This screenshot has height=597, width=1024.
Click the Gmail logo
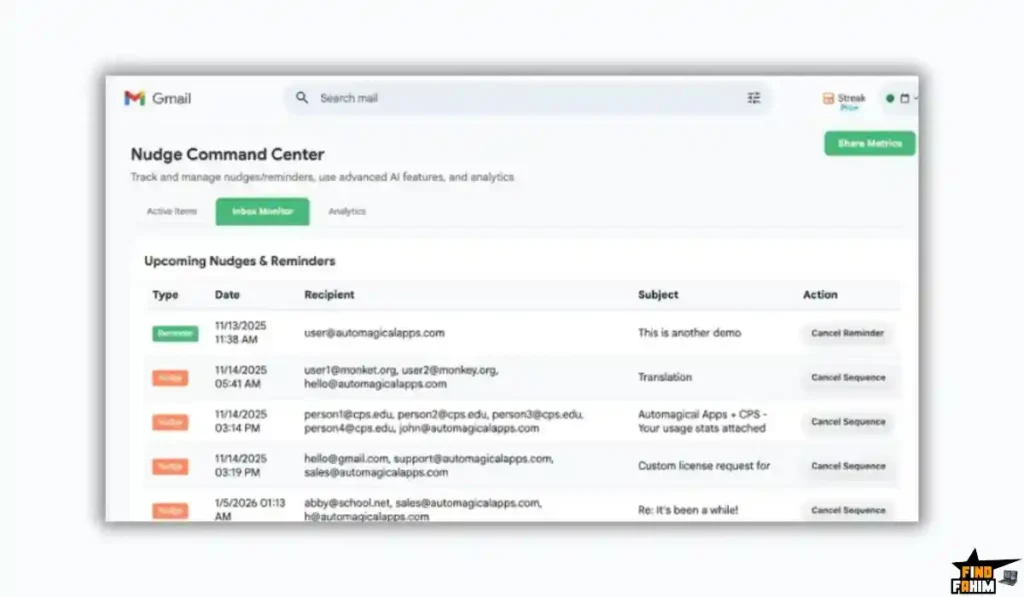136,98
